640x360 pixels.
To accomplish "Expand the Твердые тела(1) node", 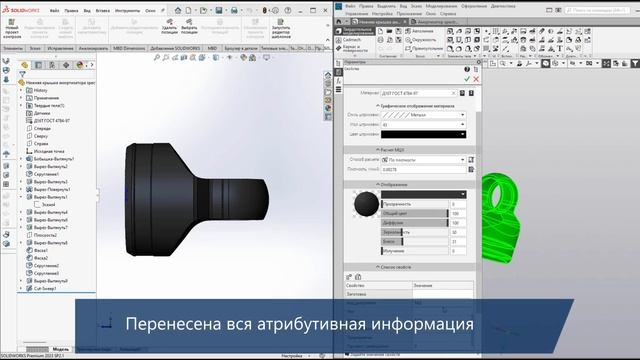I will click(x=21, y=105).
